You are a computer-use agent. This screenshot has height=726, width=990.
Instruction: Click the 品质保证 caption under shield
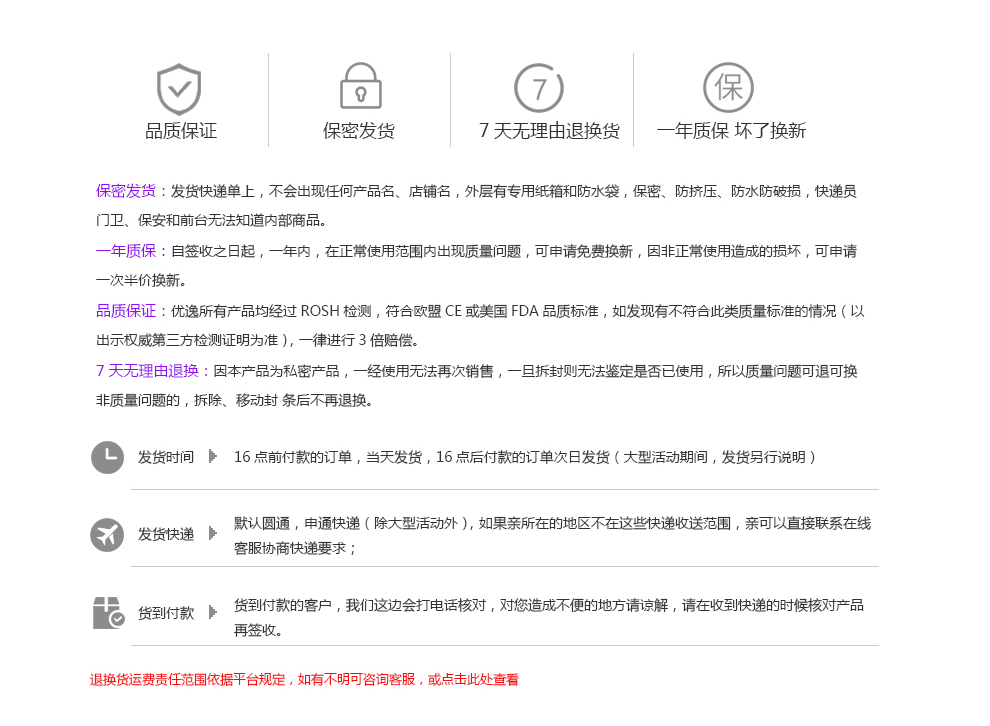[181, 131]
